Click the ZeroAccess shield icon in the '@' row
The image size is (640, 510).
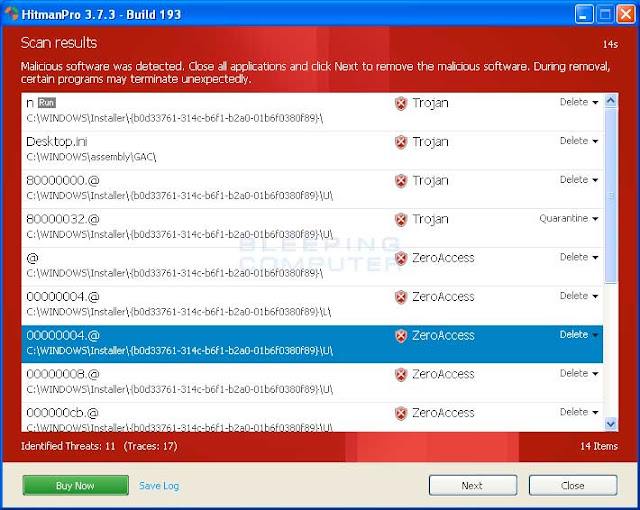401,258
